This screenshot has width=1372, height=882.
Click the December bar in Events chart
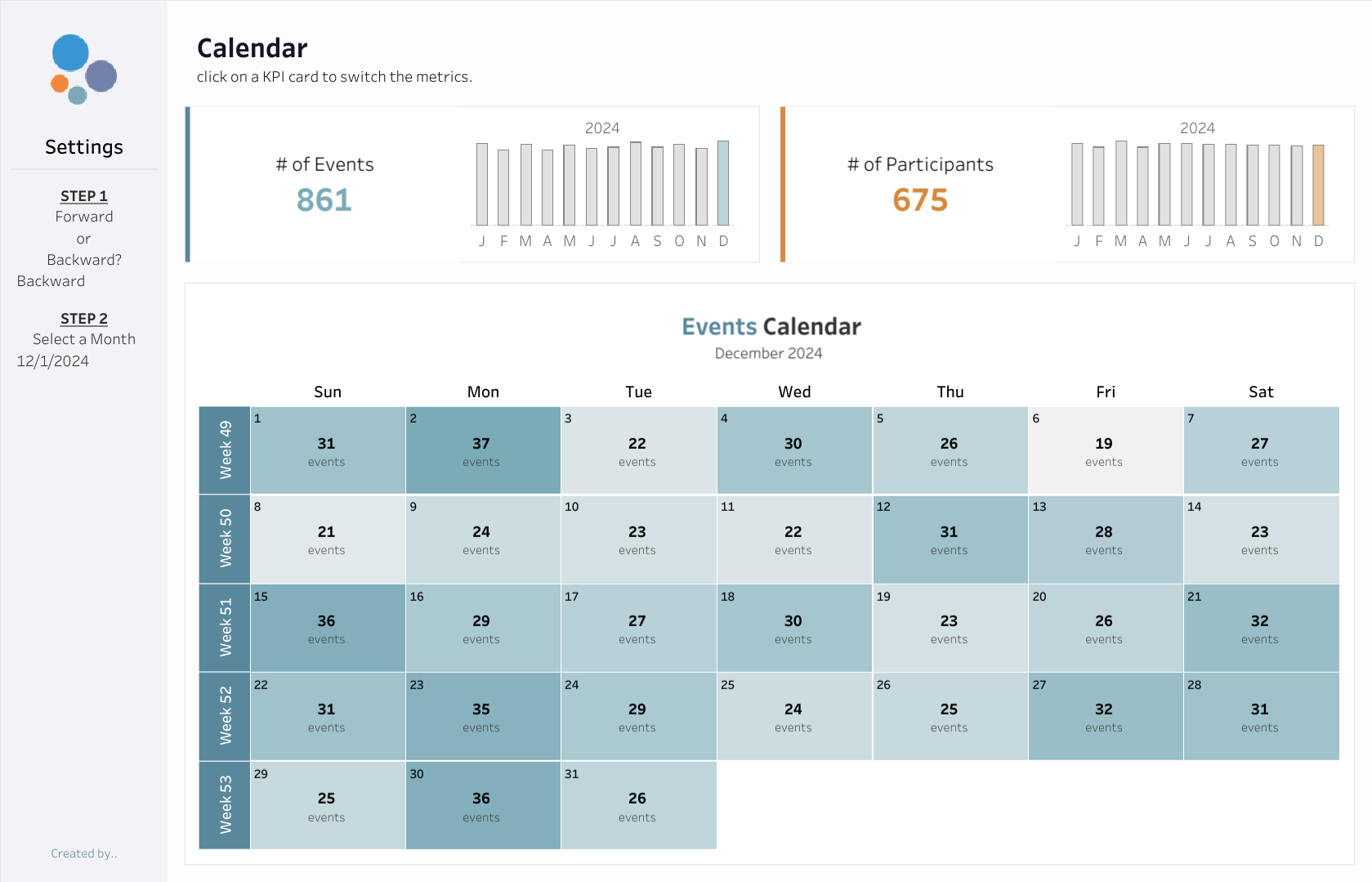[x=723, y=183]
